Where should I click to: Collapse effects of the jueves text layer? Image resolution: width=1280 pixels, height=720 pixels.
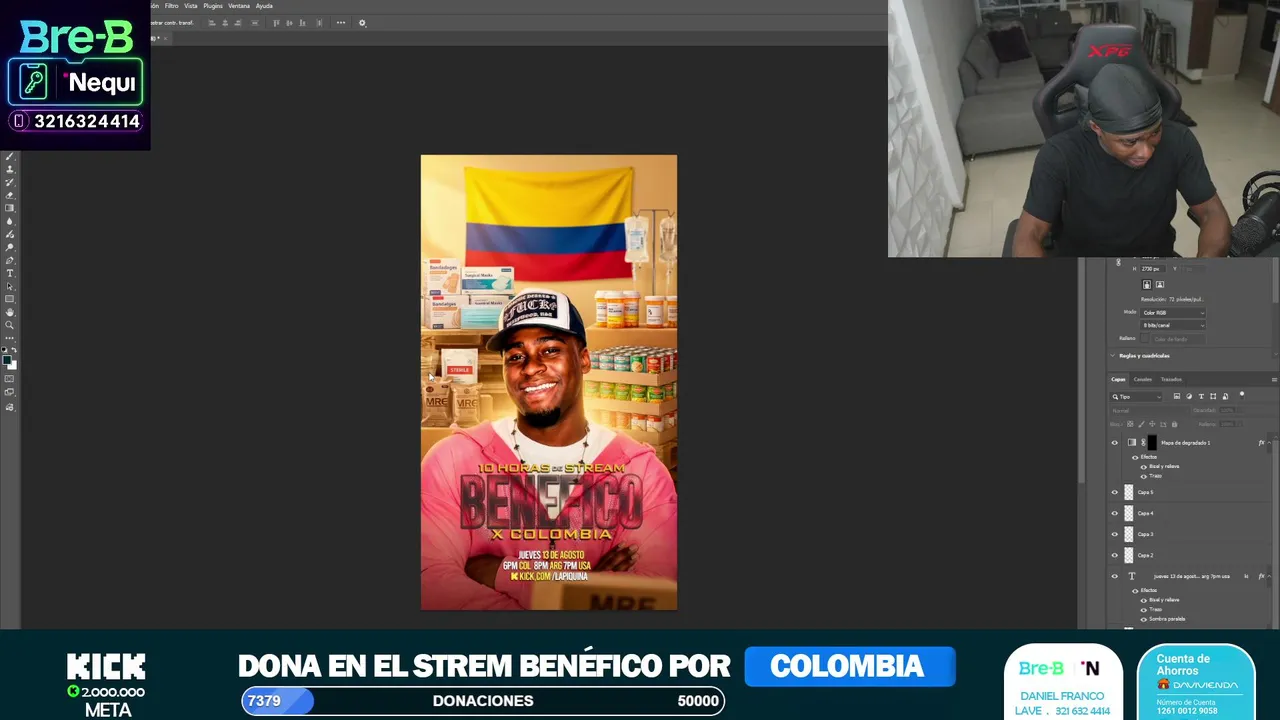click(x=1270, y=576)
